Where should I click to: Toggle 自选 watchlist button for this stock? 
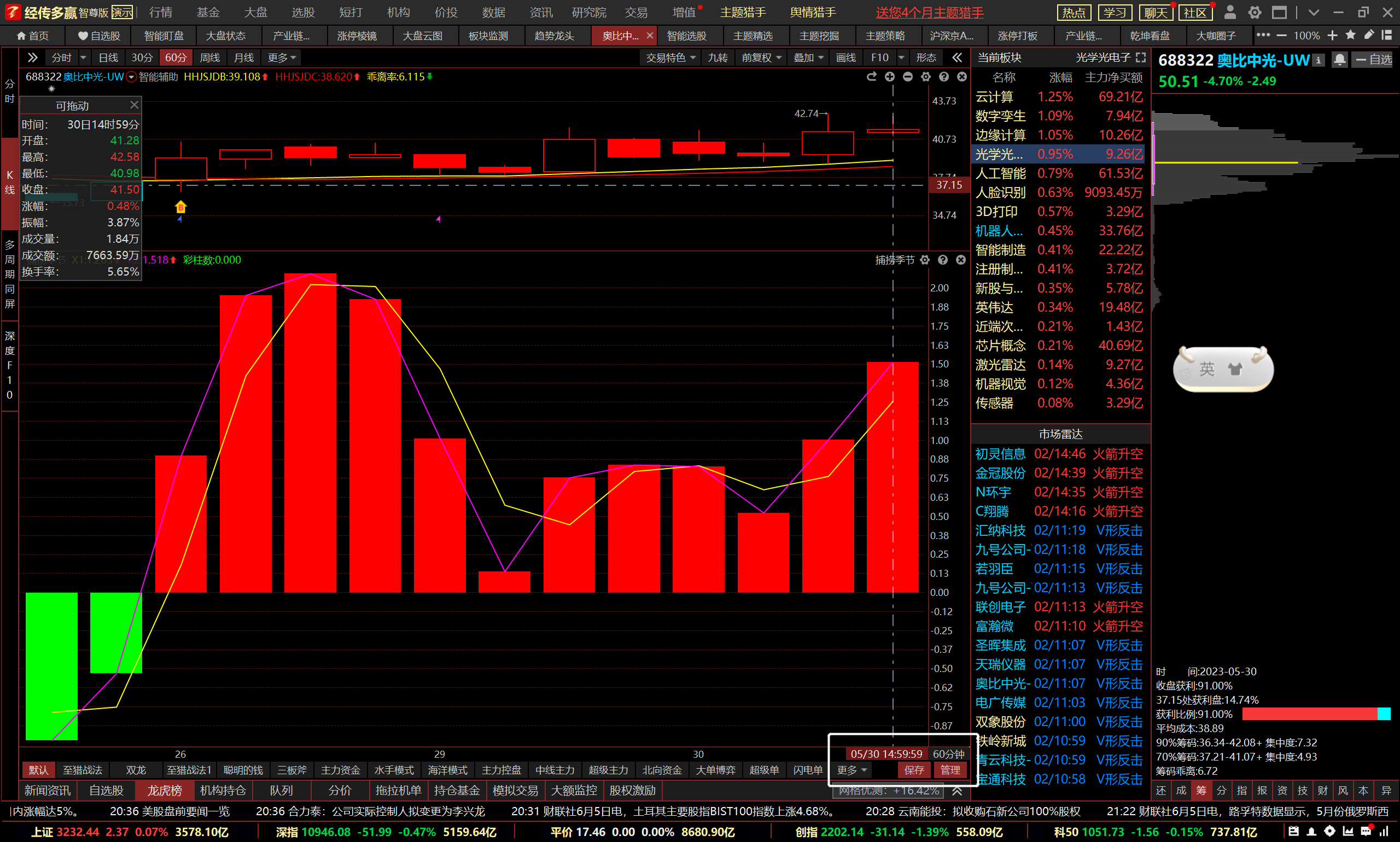click(1373, 60)
